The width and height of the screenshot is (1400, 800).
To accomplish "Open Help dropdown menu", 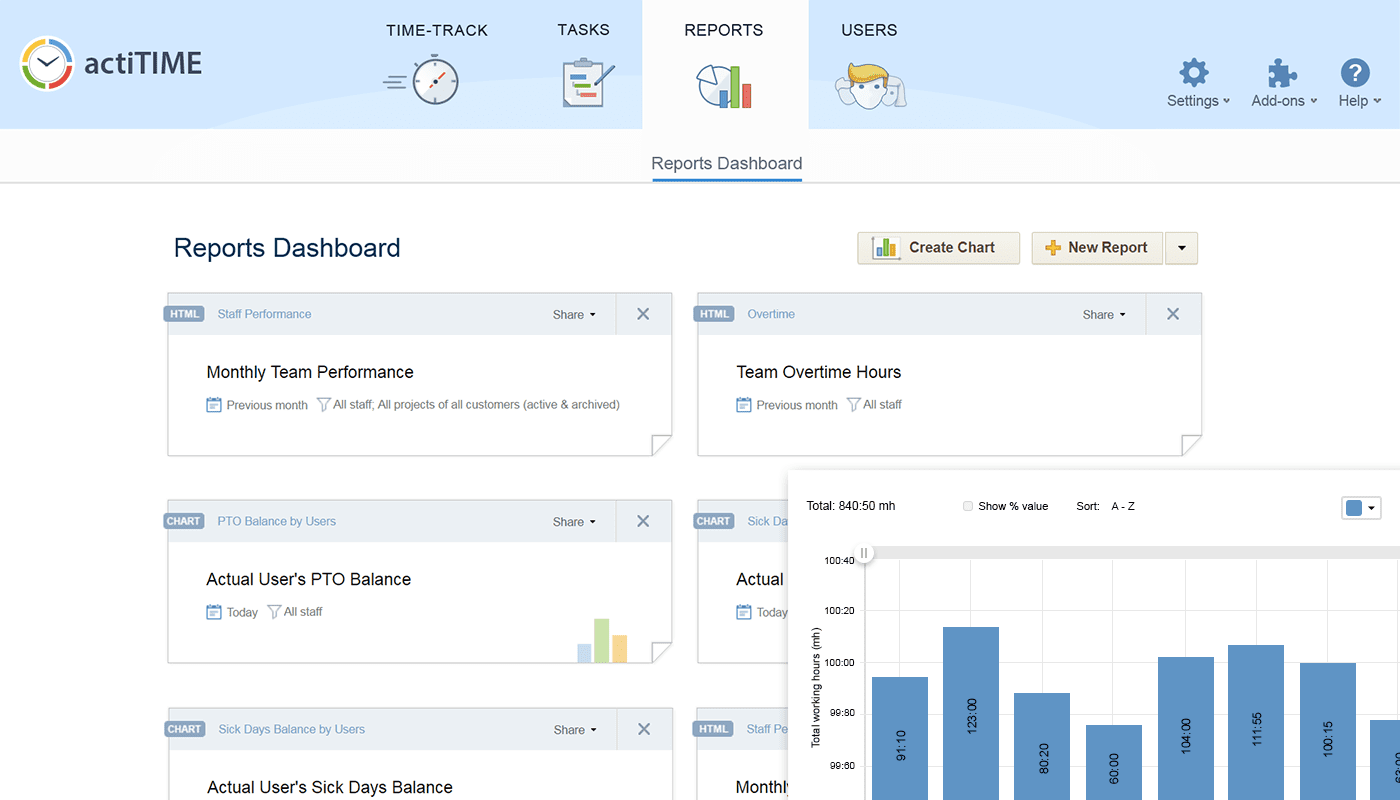I will click(x=1360, y=101).
